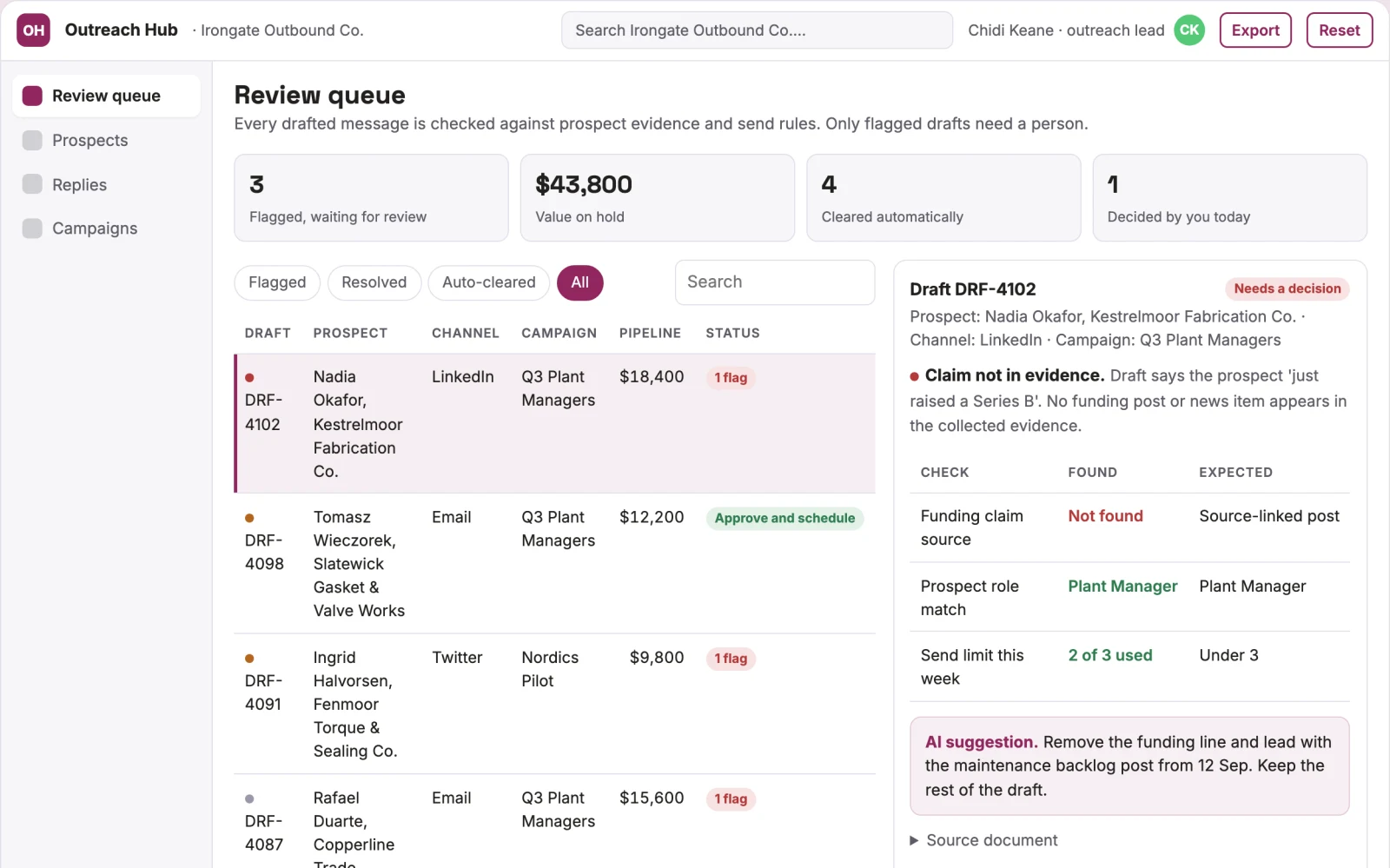This screenshot has height=868, width=1390.
Task: Click the 2 of 3 used send limit value
Action: point(1110,655)
